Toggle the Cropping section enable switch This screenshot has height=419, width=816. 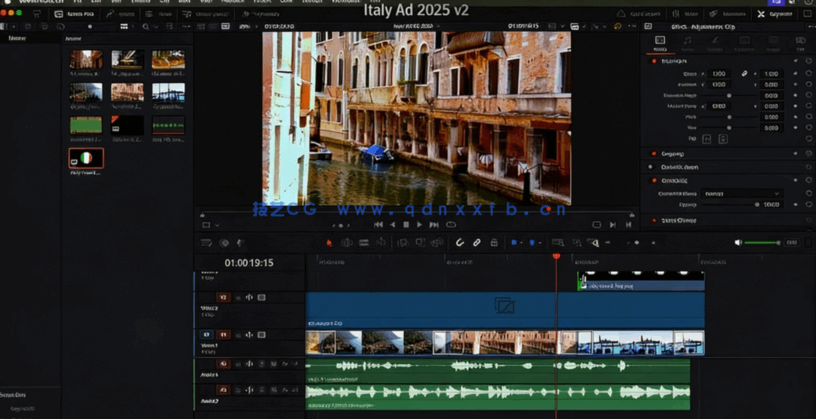click(654, 154)
